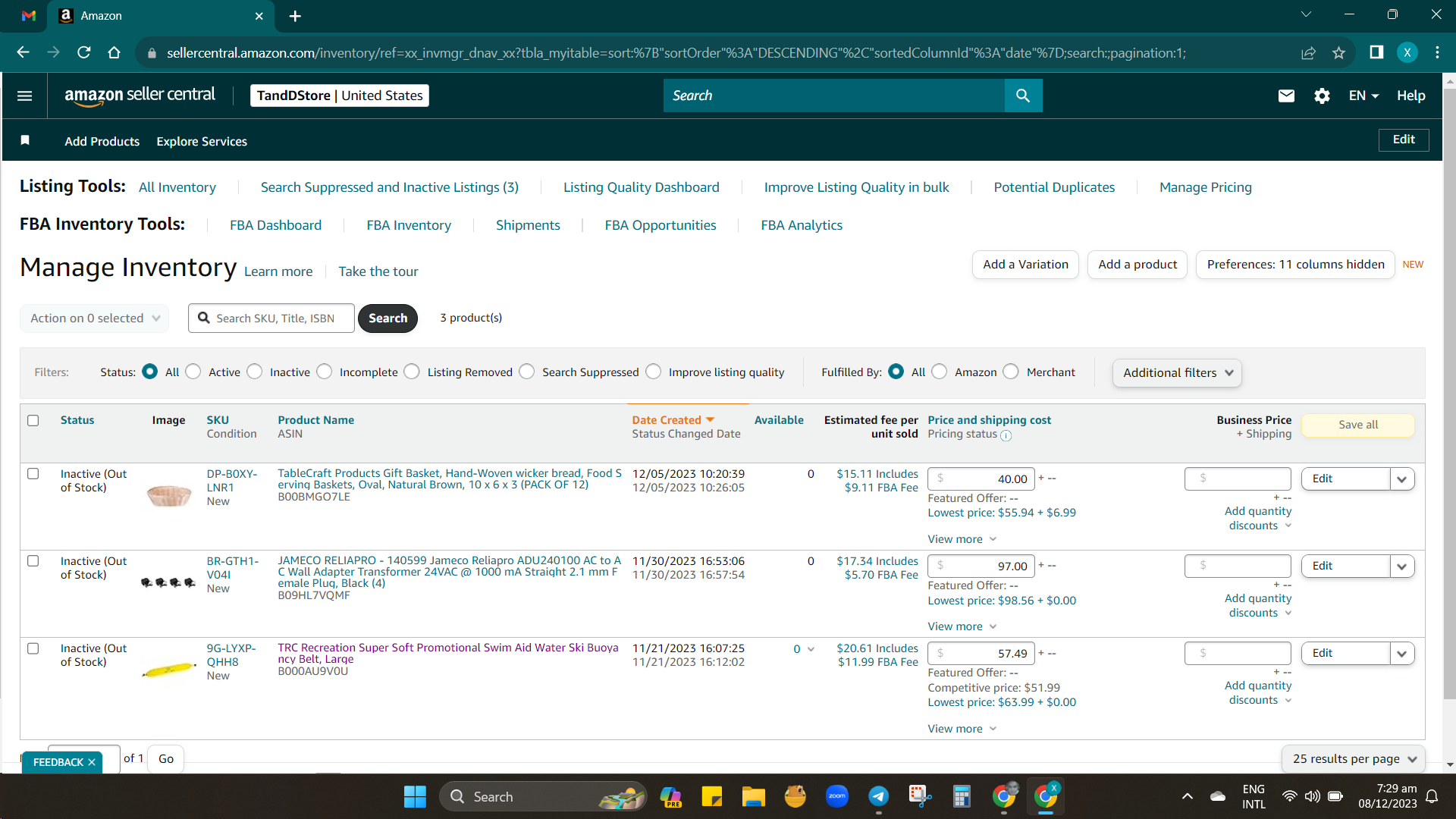Expand View more for the TableCraft row
The image size is (1456, 819).
(962, 539)
